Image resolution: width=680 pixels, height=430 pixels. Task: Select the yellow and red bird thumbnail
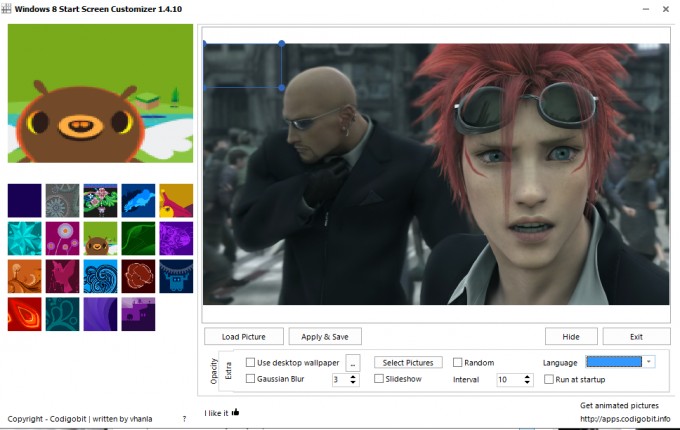[x=176, y=200]
